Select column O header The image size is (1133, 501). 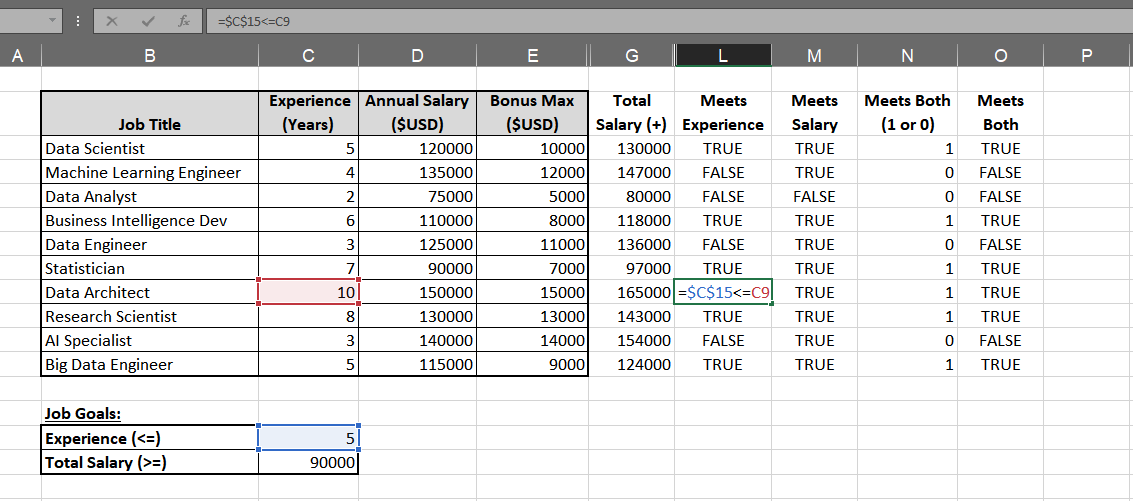click(1001, 55)
